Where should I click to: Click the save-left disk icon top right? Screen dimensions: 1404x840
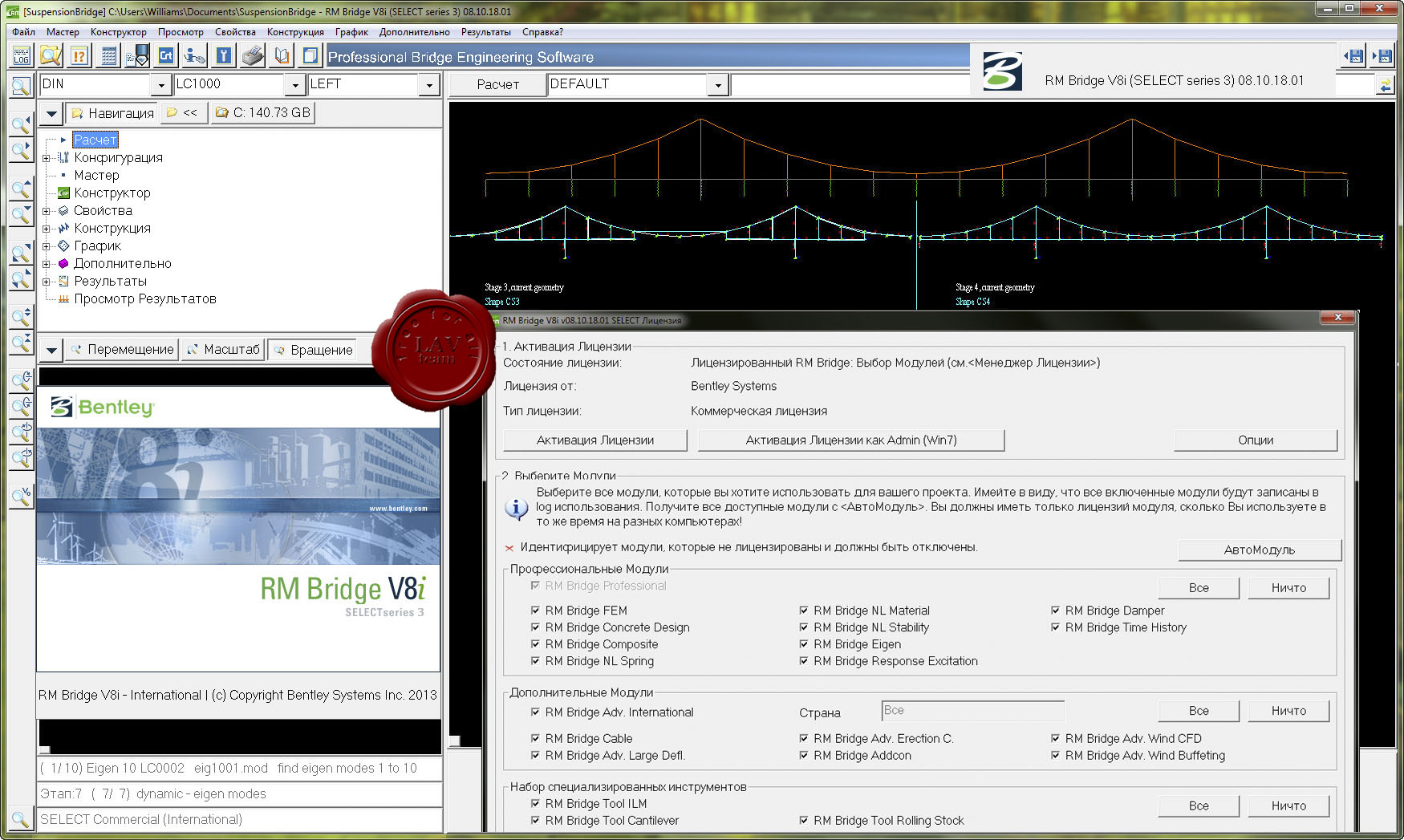tap(1353, 55)
